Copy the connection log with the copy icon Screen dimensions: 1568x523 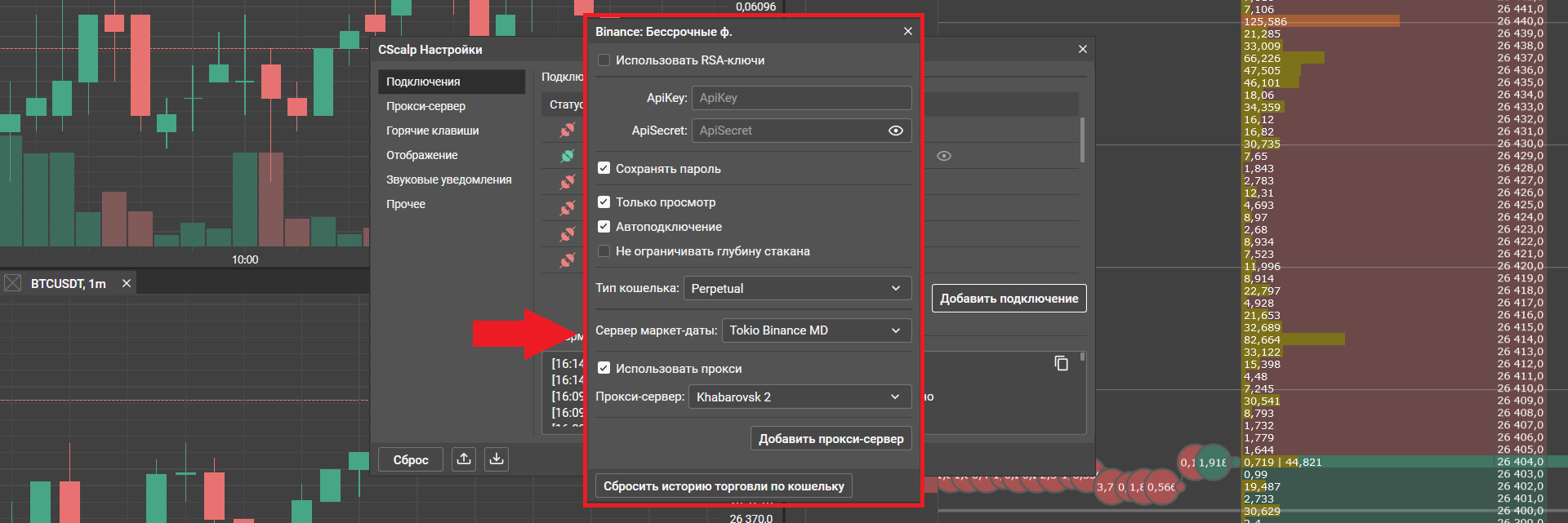[1061, 363]
